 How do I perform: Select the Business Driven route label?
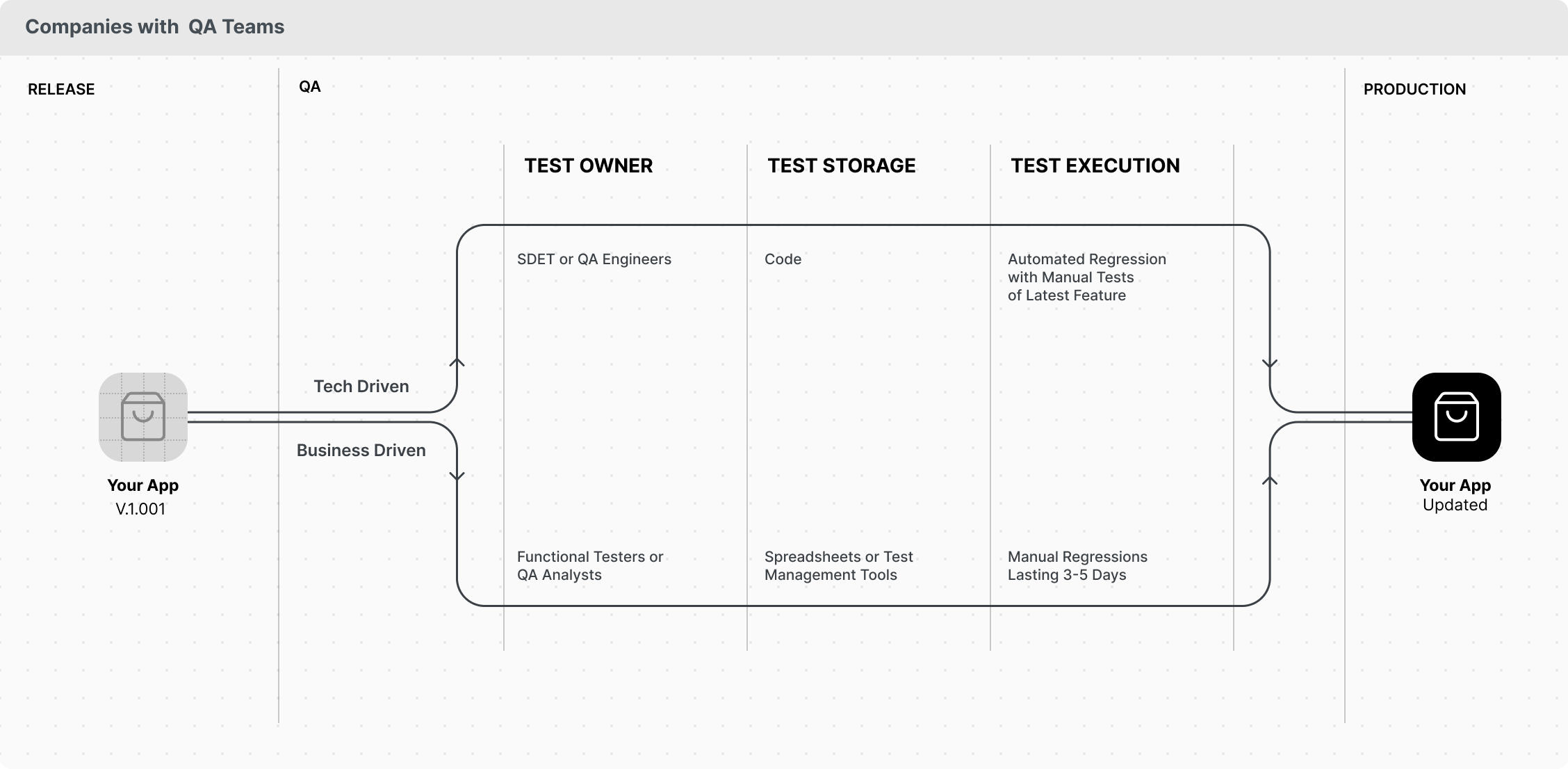click(361, 451)
